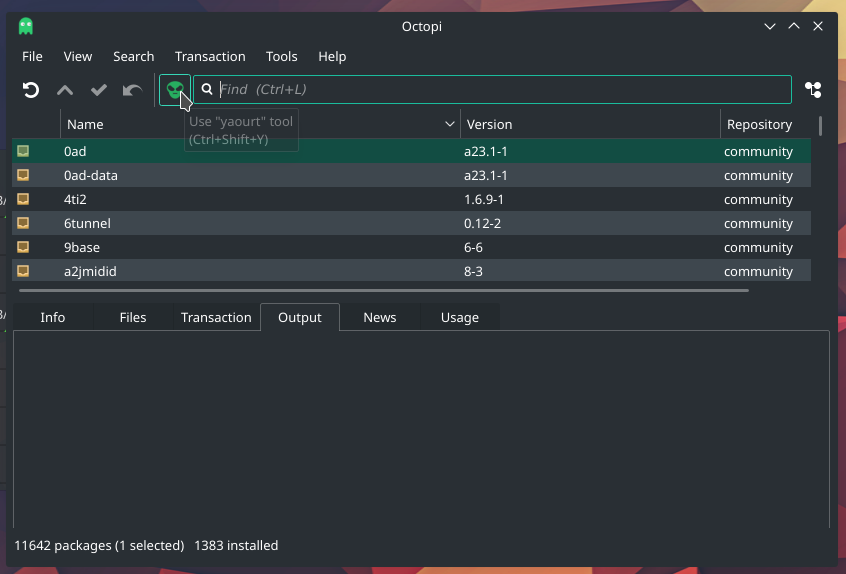Toggle the yaourt alien tool button

(x=175, y=90)
